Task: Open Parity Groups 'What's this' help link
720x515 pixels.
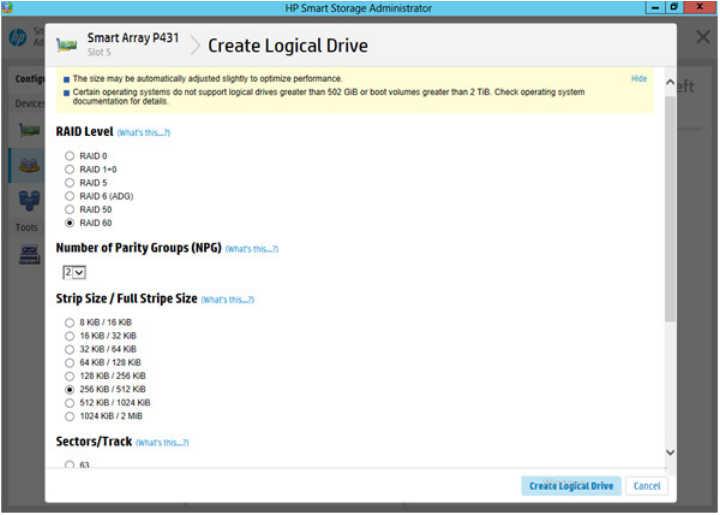Action: (252, 249)
